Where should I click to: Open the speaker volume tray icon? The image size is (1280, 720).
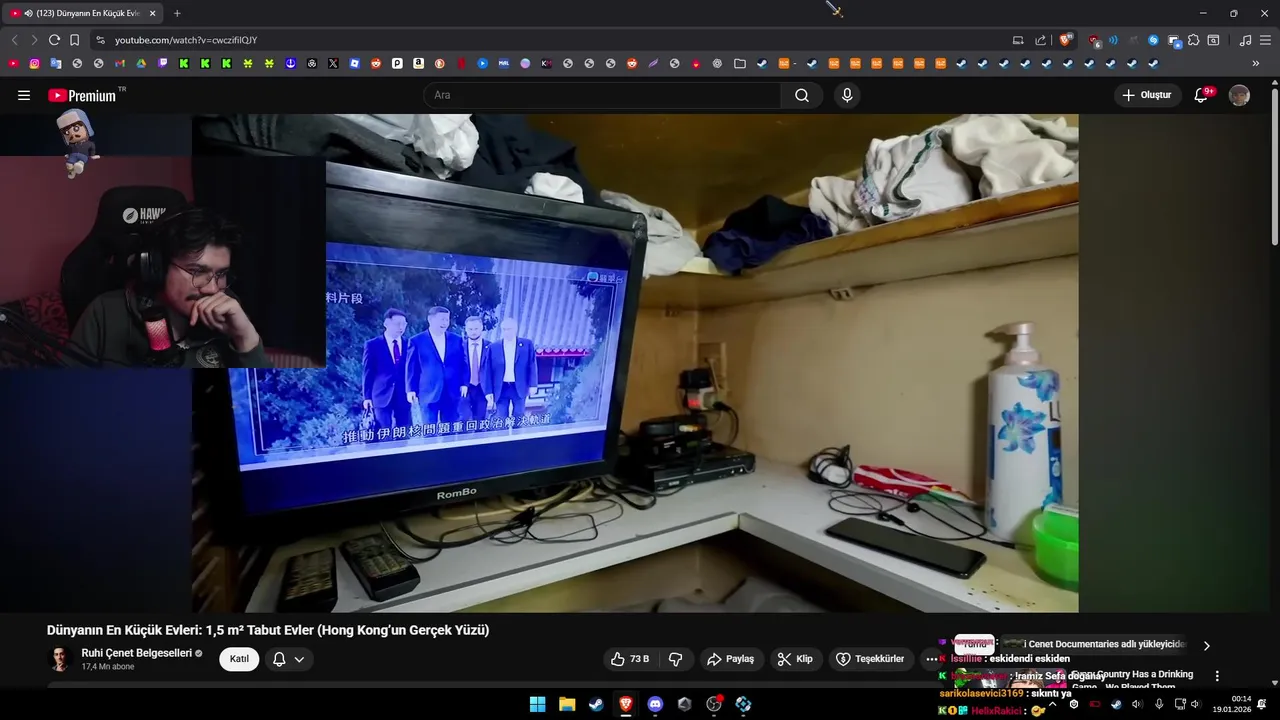1136,704
